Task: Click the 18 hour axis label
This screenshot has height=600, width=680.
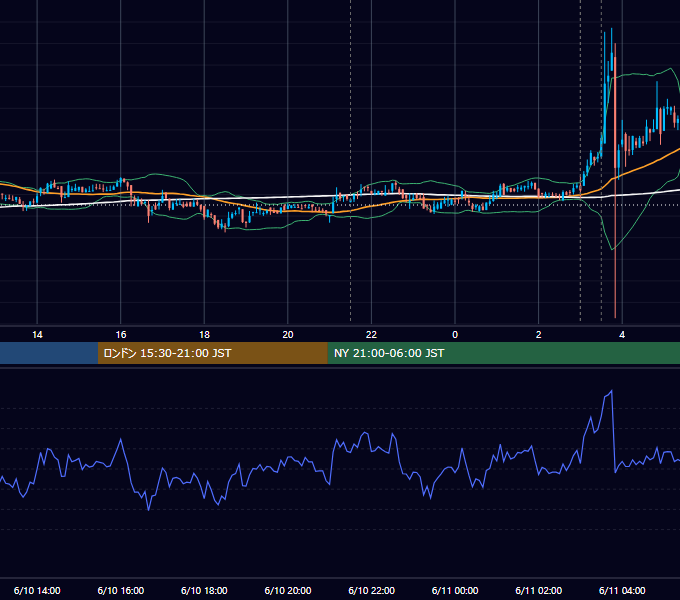Action: coord(204,335)
